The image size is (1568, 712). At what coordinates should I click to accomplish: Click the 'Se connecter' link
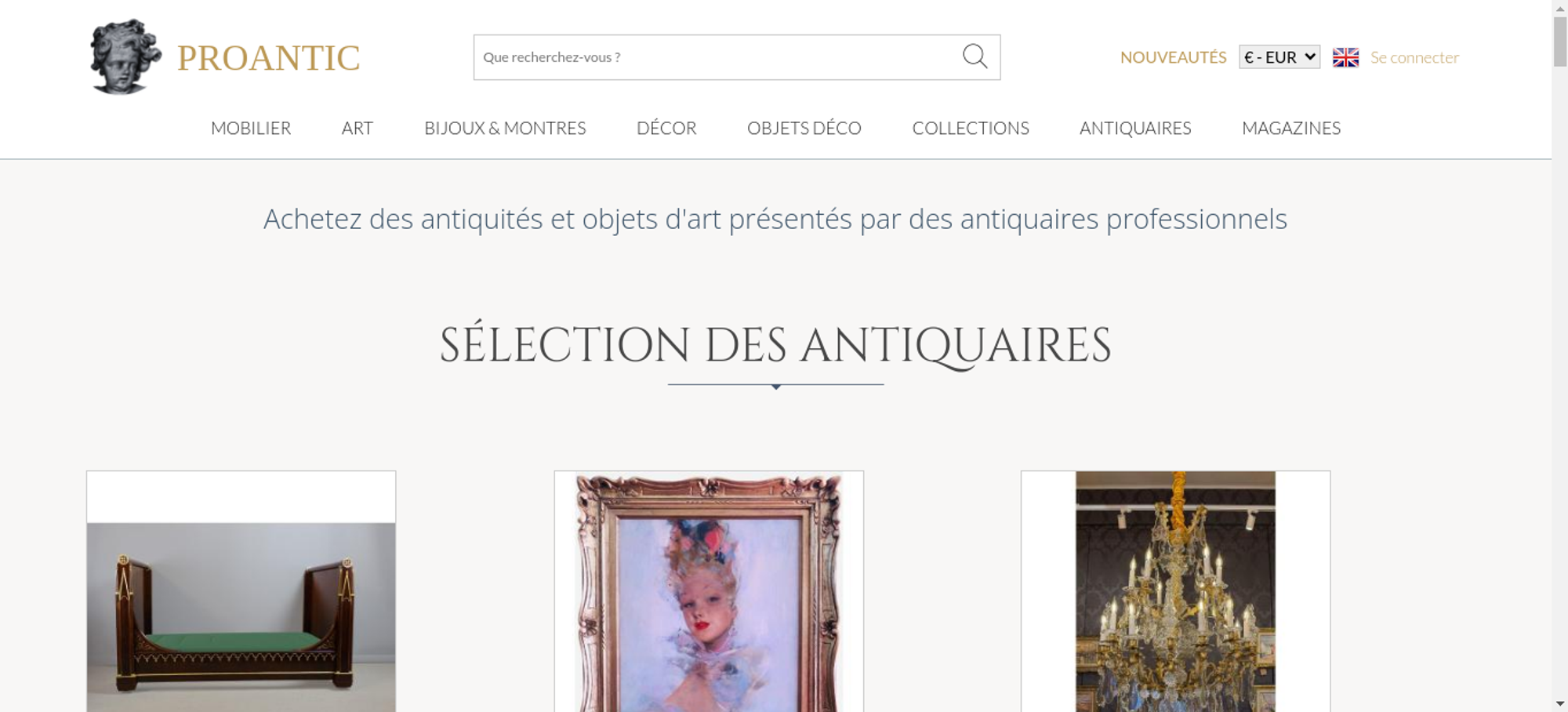pyautogui.click(x=1414, y=57)
